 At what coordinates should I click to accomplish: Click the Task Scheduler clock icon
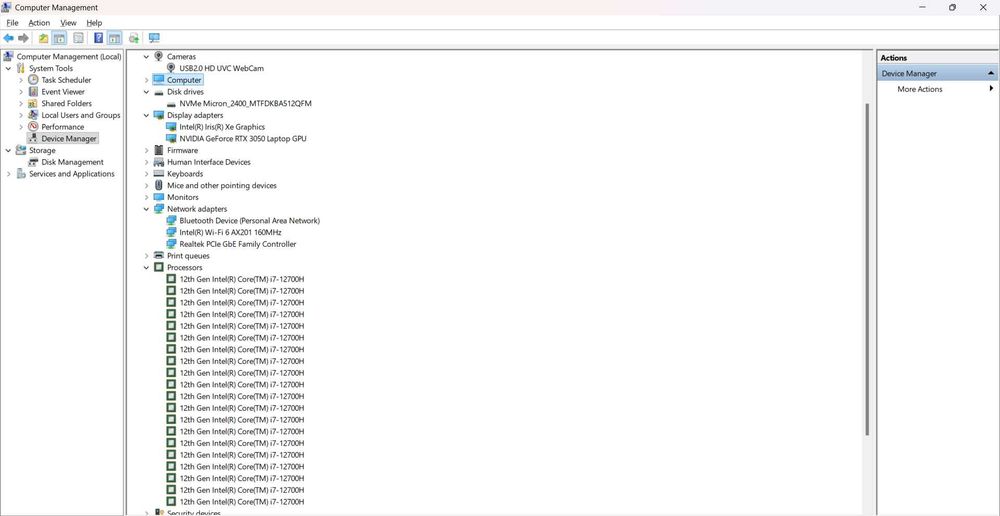click(x=33, y=80)
